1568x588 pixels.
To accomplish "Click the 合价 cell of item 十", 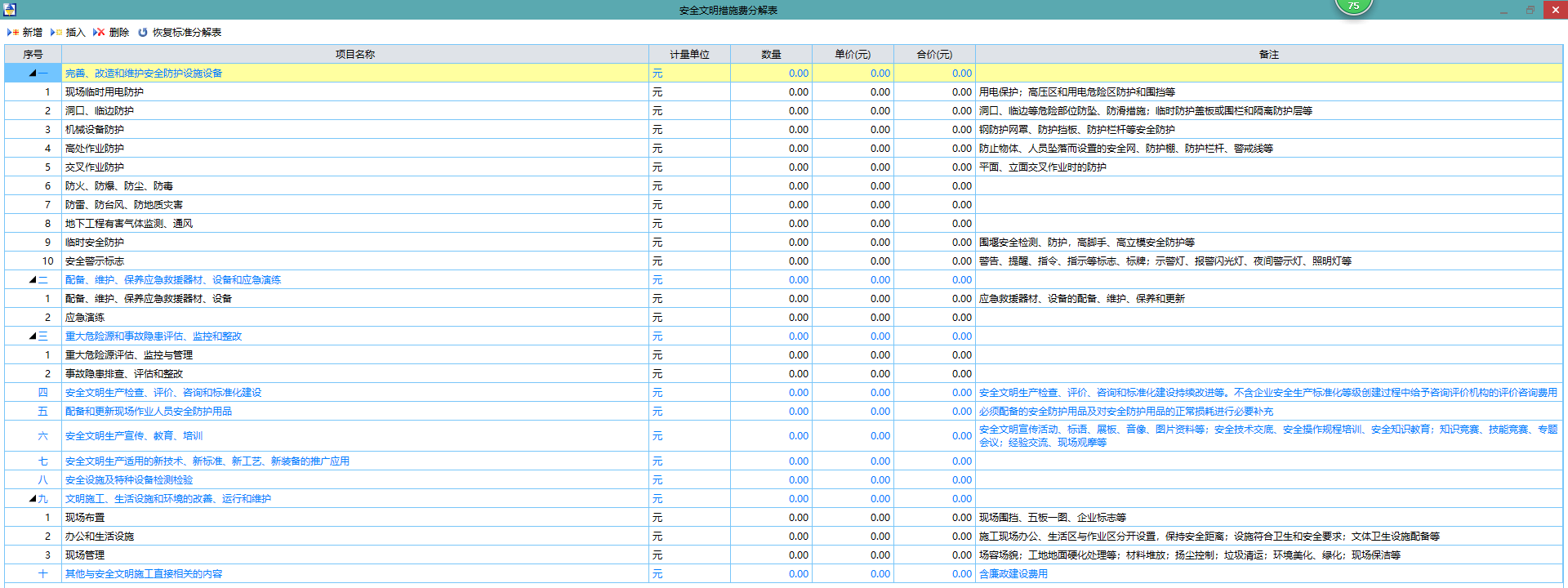I will click(934, 573).
